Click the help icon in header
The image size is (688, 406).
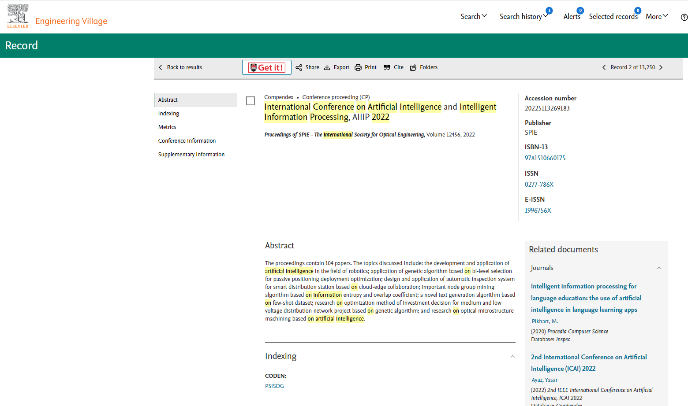tap(684, 18)
